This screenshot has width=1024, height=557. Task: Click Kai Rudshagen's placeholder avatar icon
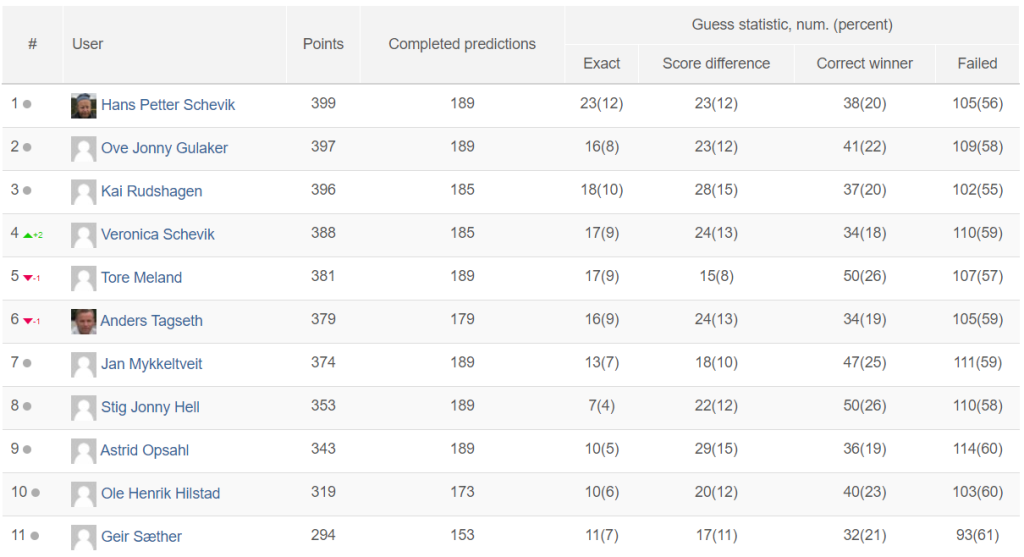(x=84, y=191)
